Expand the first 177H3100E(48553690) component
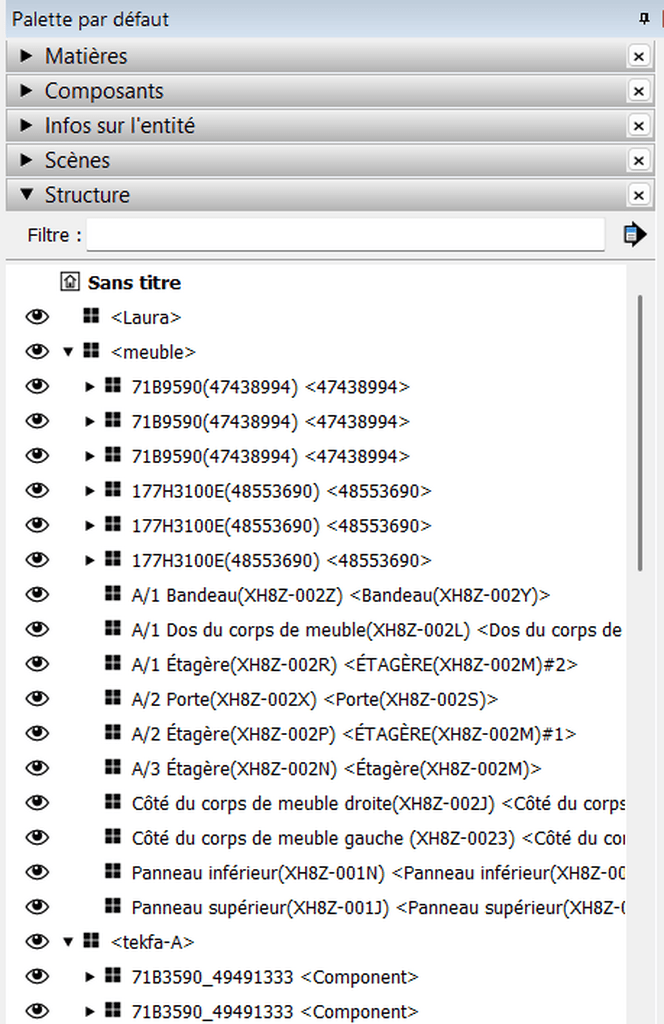Screen dimensions: 664x1024 pos(90,491)
